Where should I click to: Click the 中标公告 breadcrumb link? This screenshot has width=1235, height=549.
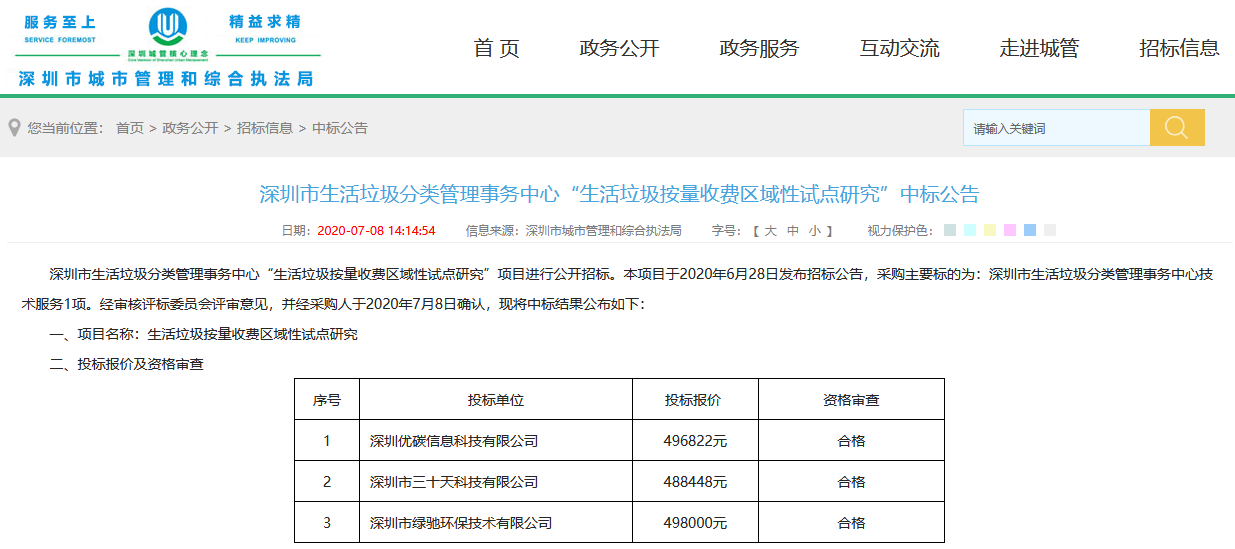[340, 128]
